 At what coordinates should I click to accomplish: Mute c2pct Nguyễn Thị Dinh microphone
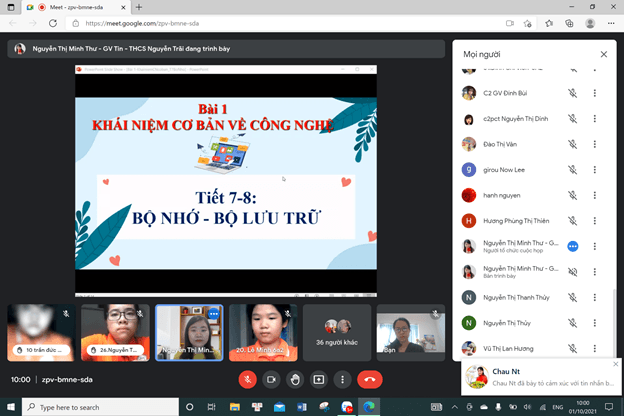point(573,119)
